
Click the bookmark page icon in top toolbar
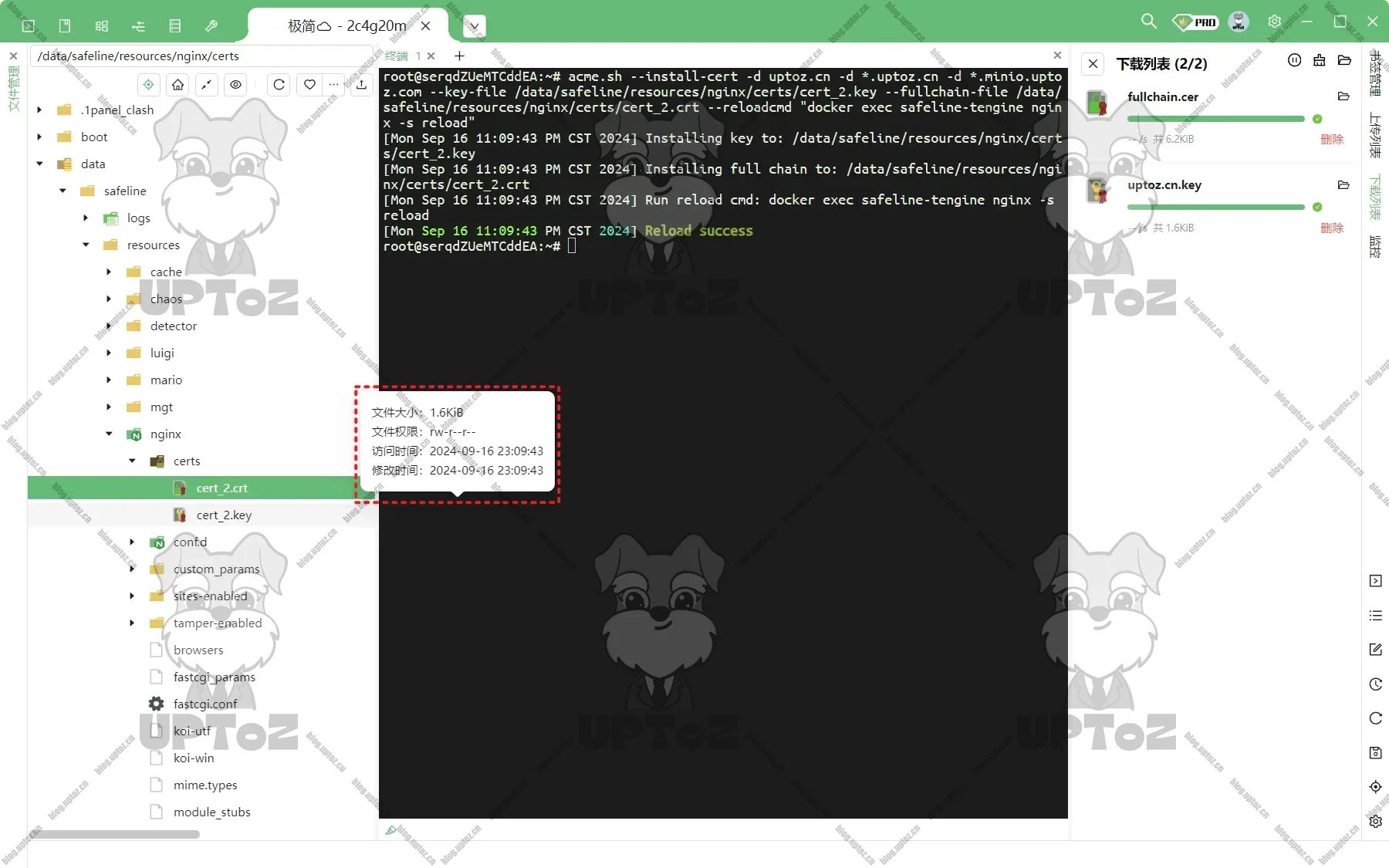(65, 25)
